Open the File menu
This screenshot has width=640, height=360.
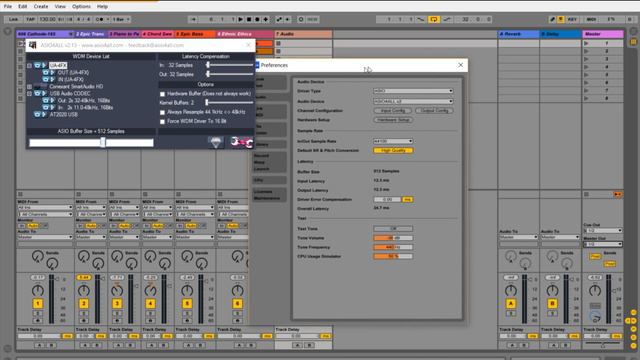pos(8,7)
